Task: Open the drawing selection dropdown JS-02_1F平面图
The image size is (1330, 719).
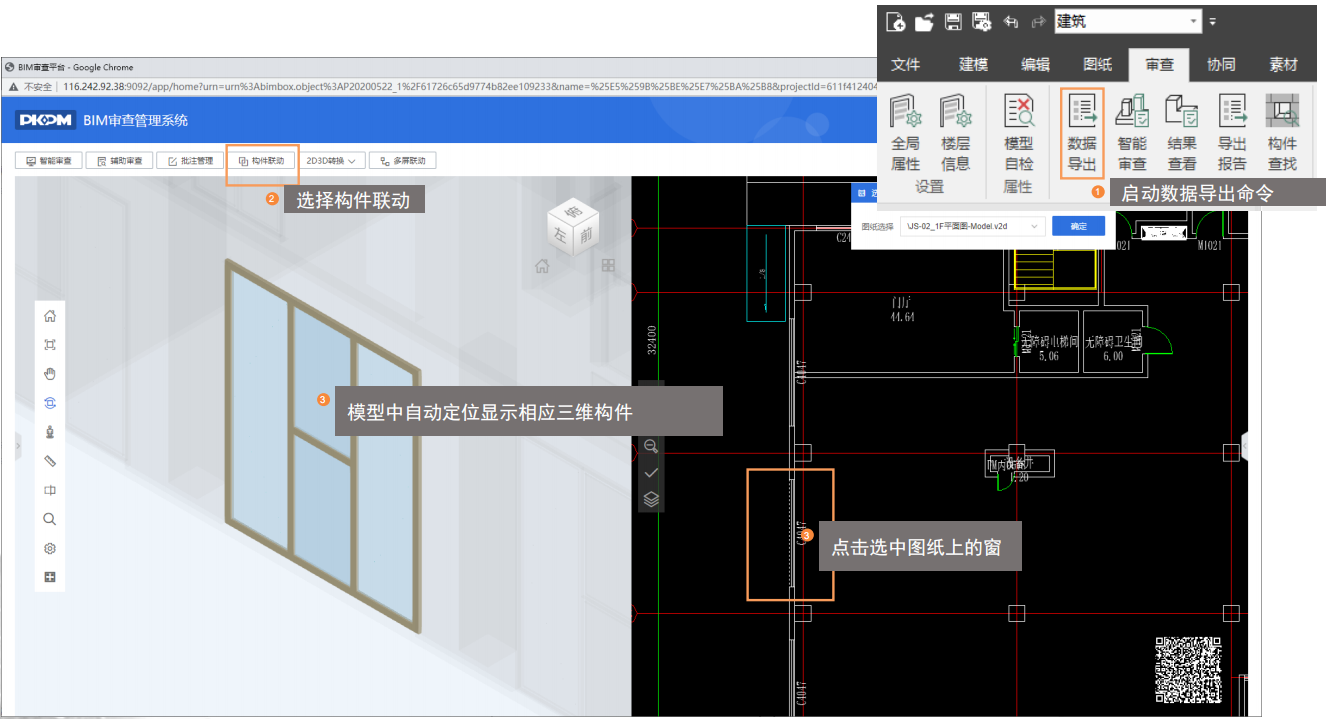Action: point(972,227)
